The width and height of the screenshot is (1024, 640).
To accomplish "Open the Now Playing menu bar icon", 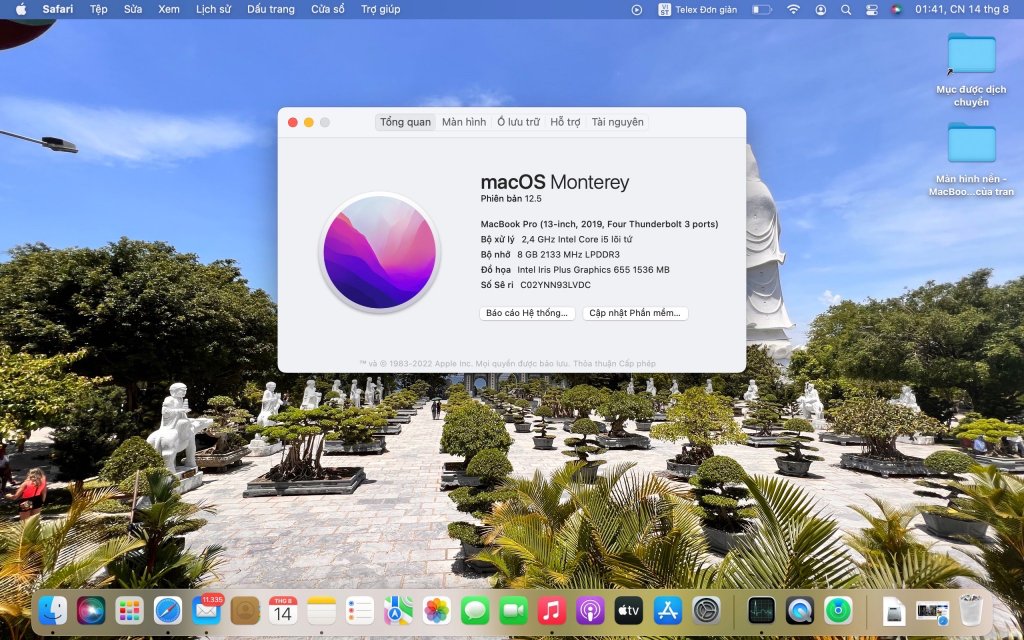I will point(637,9).
